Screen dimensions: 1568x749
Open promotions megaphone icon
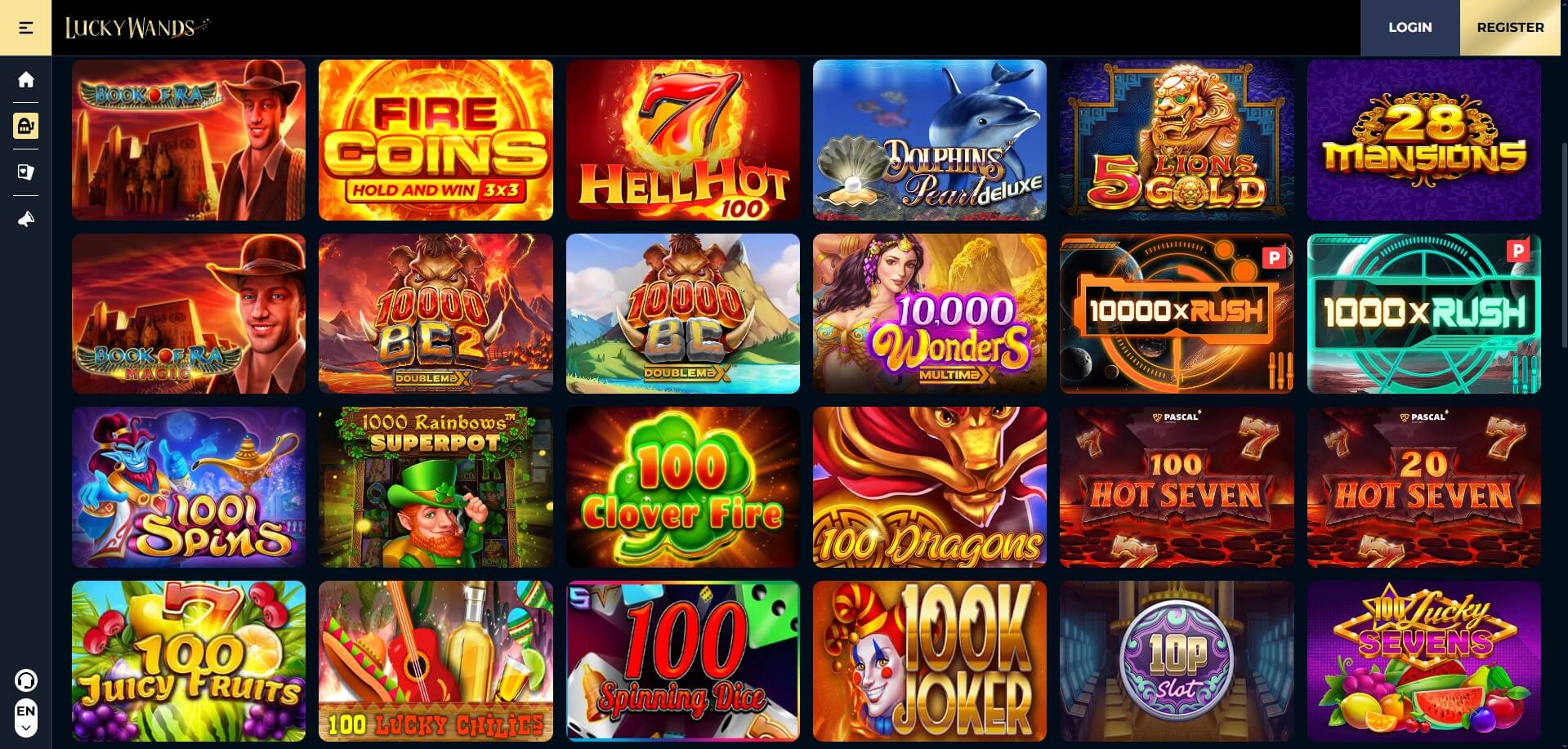(x=26, y=219)
